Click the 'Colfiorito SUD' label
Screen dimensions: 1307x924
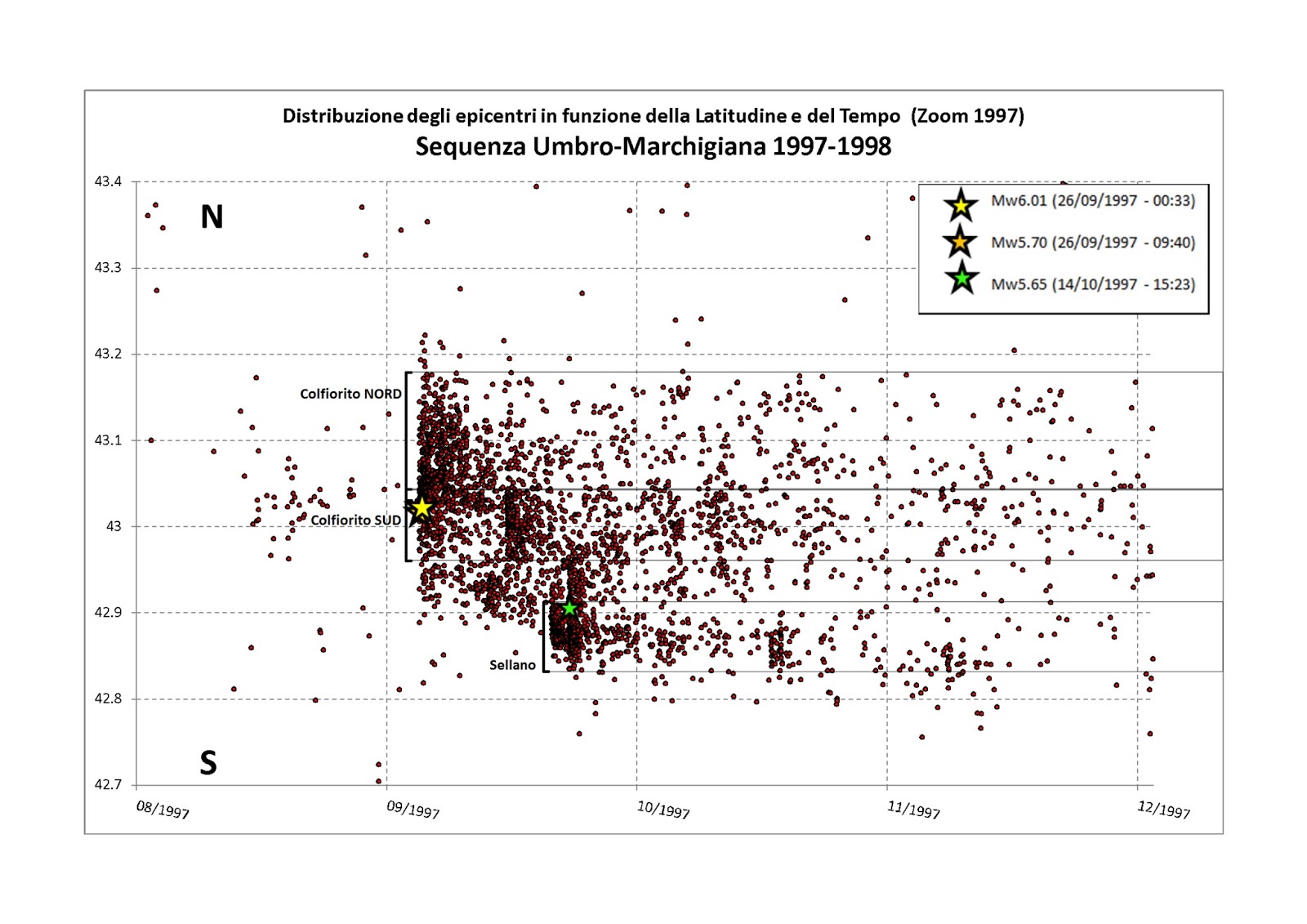355,520
